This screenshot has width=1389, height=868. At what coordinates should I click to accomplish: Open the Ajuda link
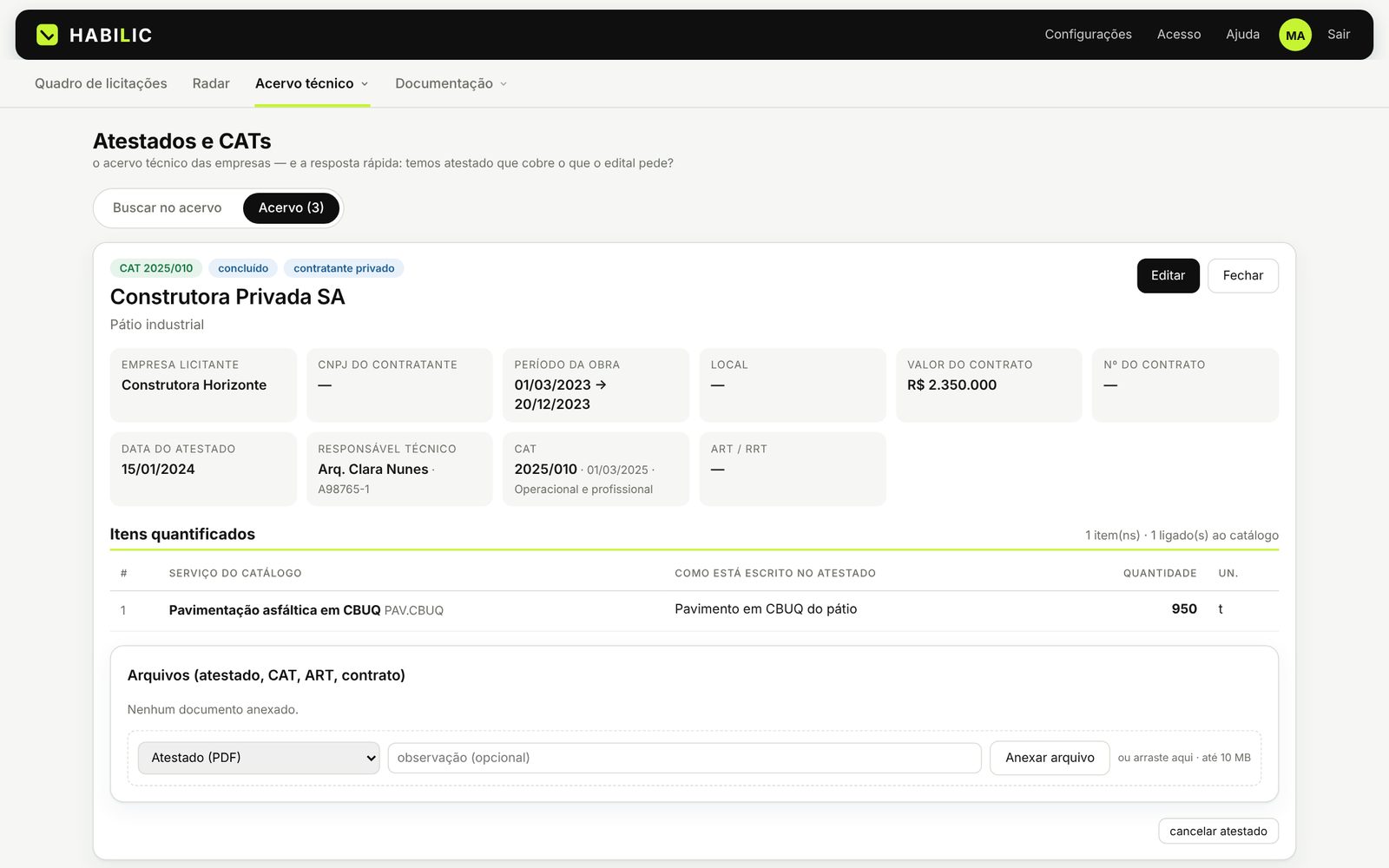click(1242, 35)
